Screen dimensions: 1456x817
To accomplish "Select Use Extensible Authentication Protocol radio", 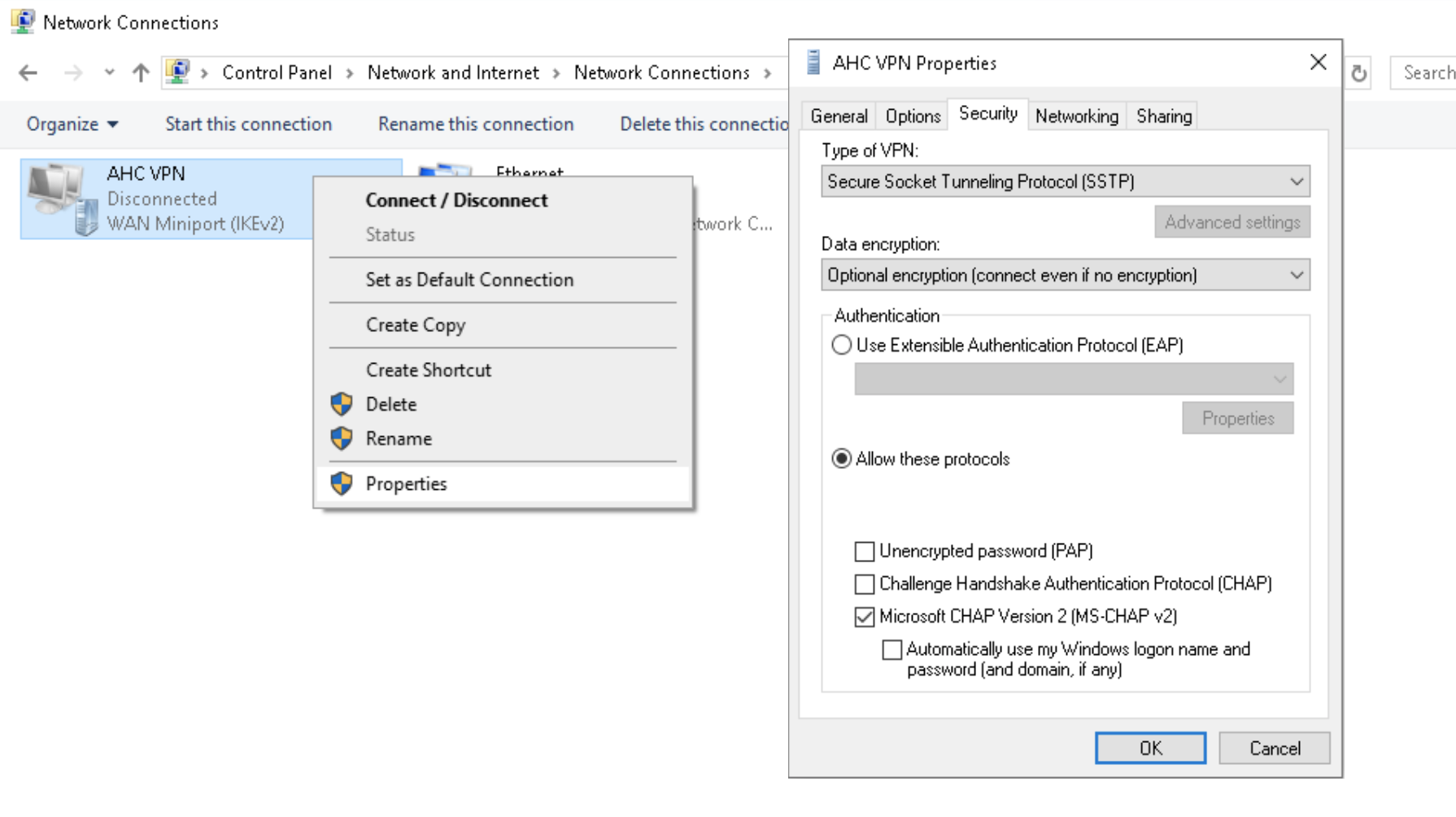I will 842,345.
